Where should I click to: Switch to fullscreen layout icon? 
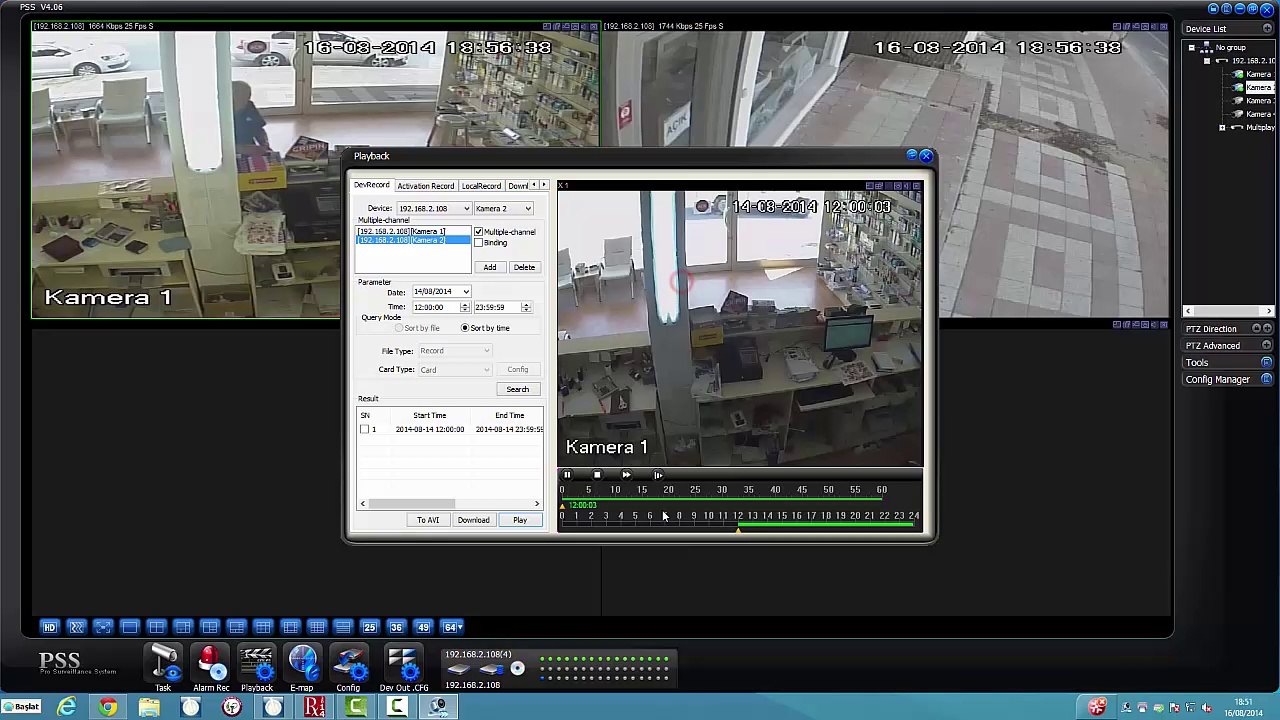tap(103, 627)
